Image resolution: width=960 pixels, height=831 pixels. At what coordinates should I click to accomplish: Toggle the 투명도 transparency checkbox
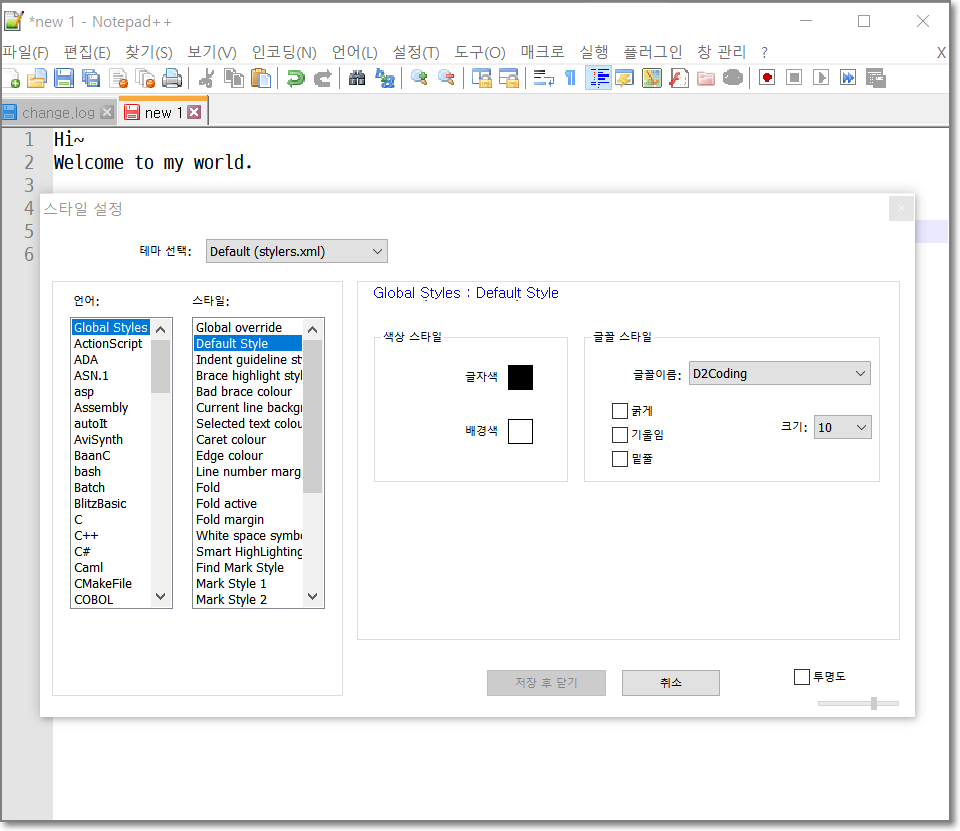tap(801, 677)
